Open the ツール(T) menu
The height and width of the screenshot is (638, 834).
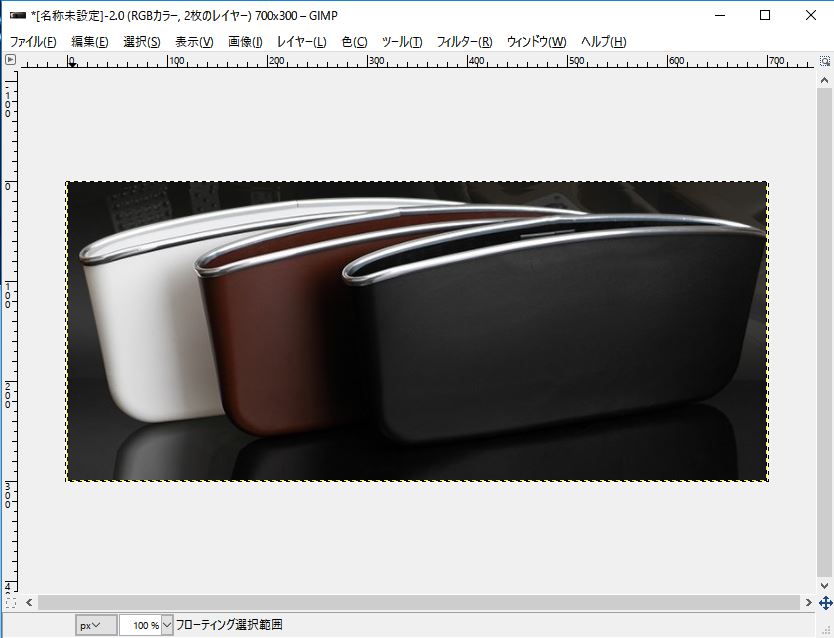coord(402,41)
